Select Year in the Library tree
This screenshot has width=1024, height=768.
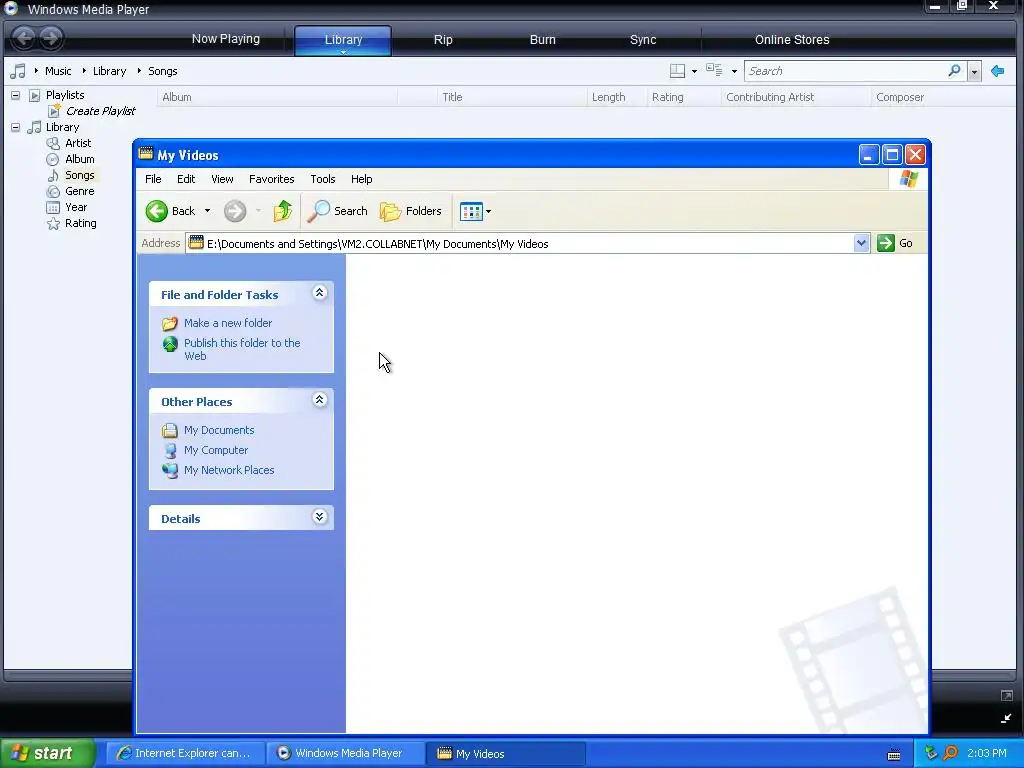(76, 207)
